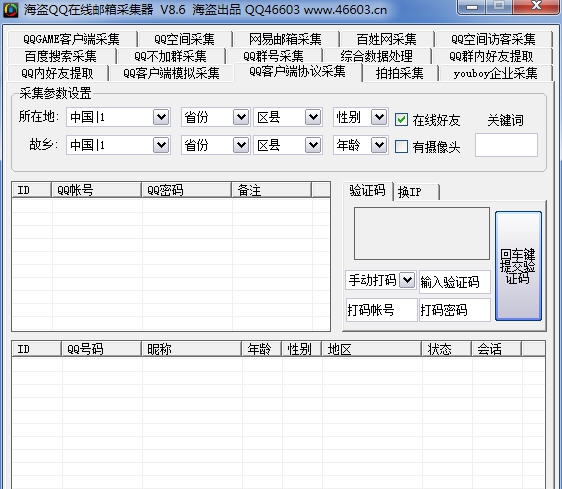Click the captcha image box
Image resolution: width=562 pixels, height=489 pixels.
pyautogui.click(x=422, y=233)
